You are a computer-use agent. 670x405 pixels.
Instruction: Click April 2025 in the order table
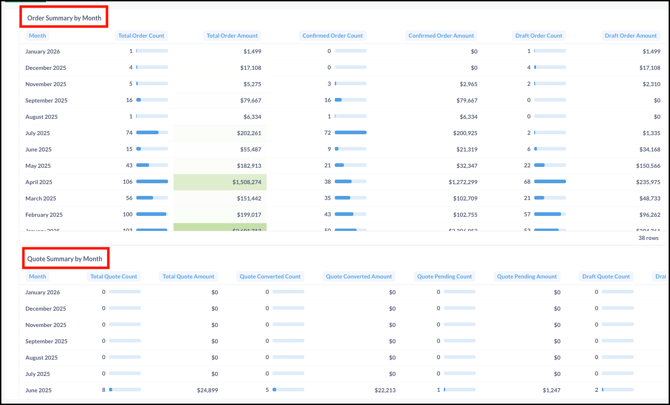(x=39, y=182)
